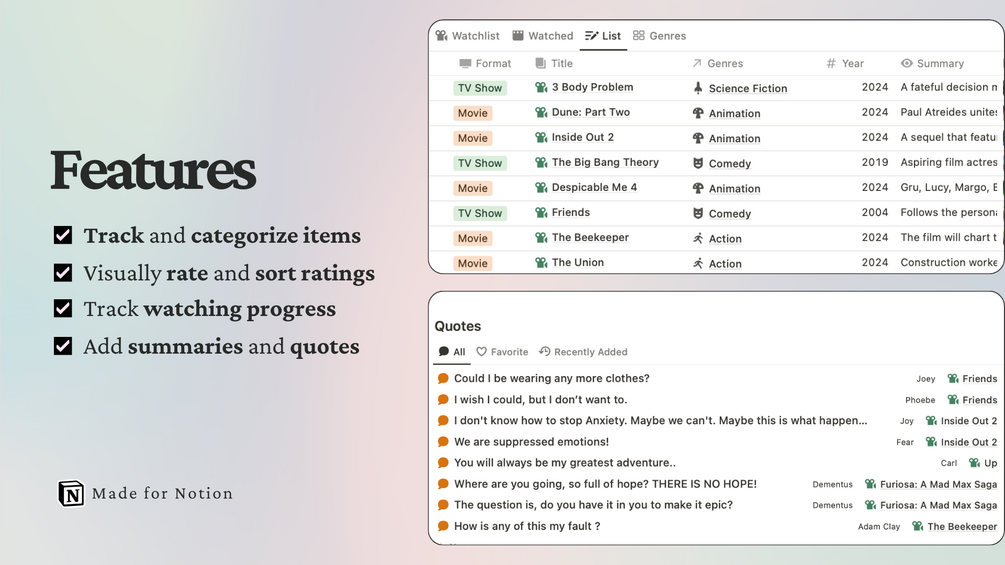The image size is (1005, 565).
Task: Open the Favorite quotes tab
Action: (502, 352)
